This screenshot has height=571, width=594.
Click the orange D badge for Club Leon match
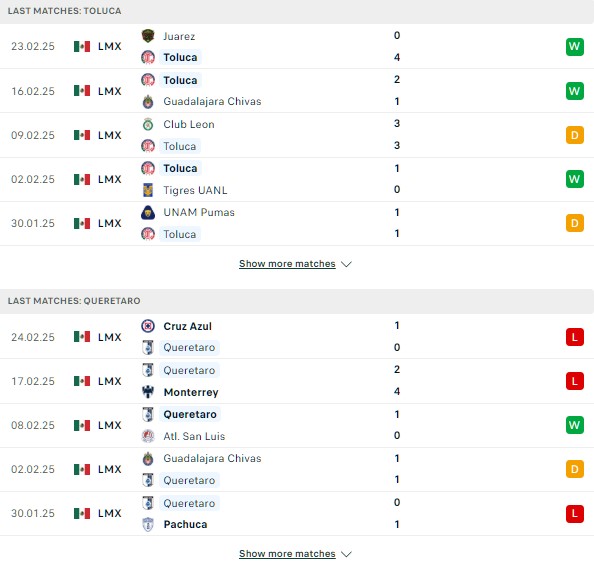(x=575, y=135)
